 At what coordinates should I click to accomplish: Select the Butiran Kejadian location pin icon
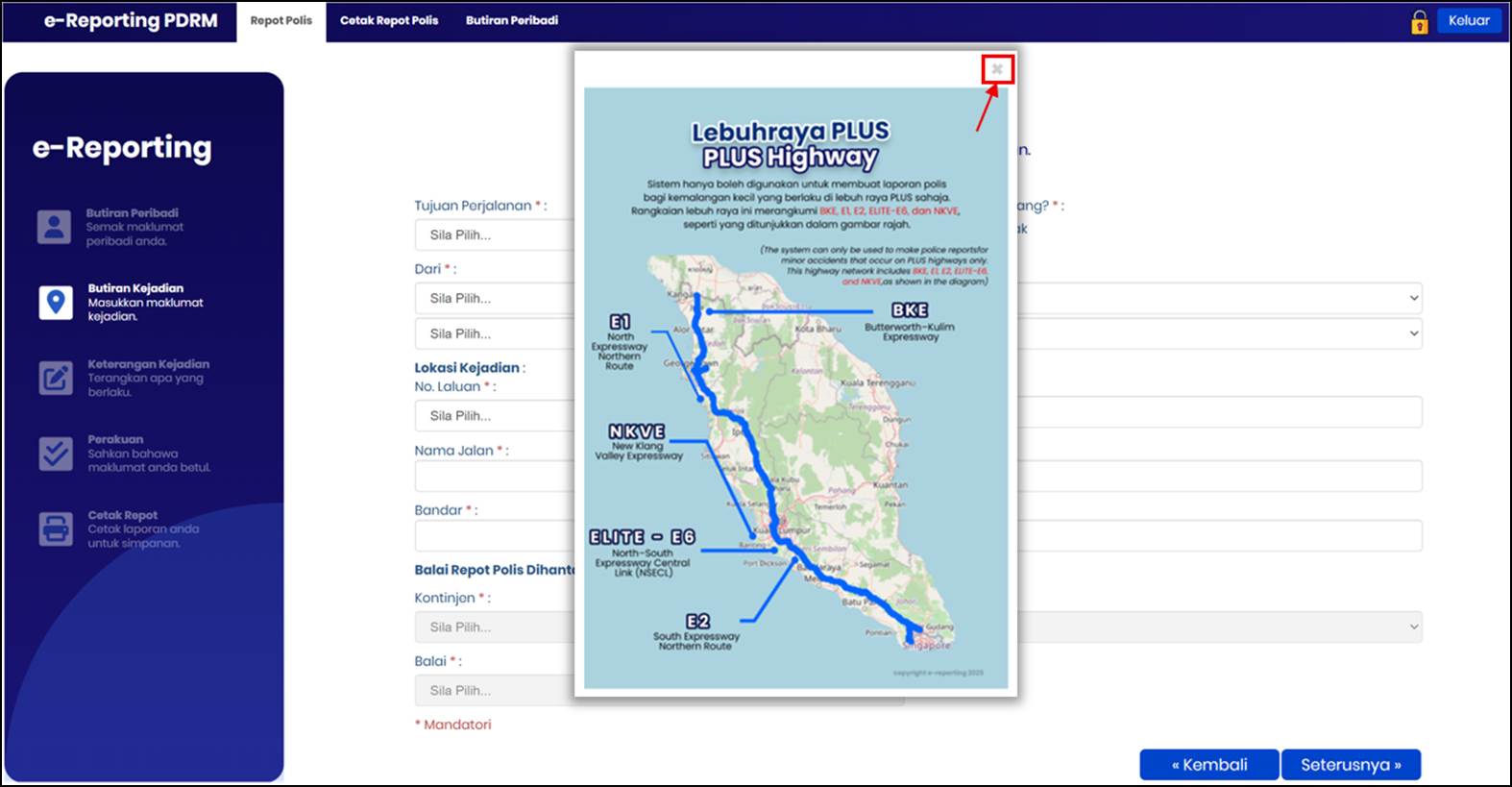pos(56,302)
